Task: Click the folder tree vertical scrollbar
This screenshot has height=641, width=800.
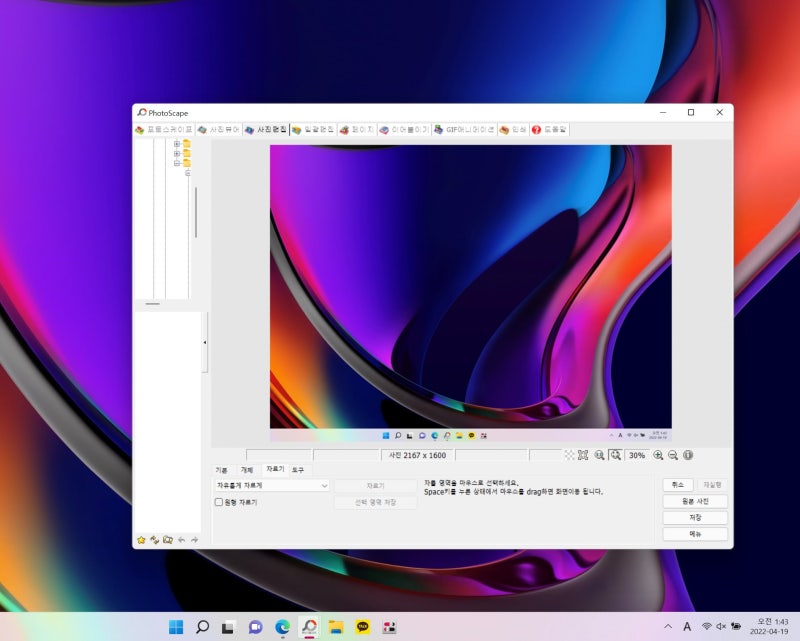Action: pyautogui.click(x=196, y=212)
